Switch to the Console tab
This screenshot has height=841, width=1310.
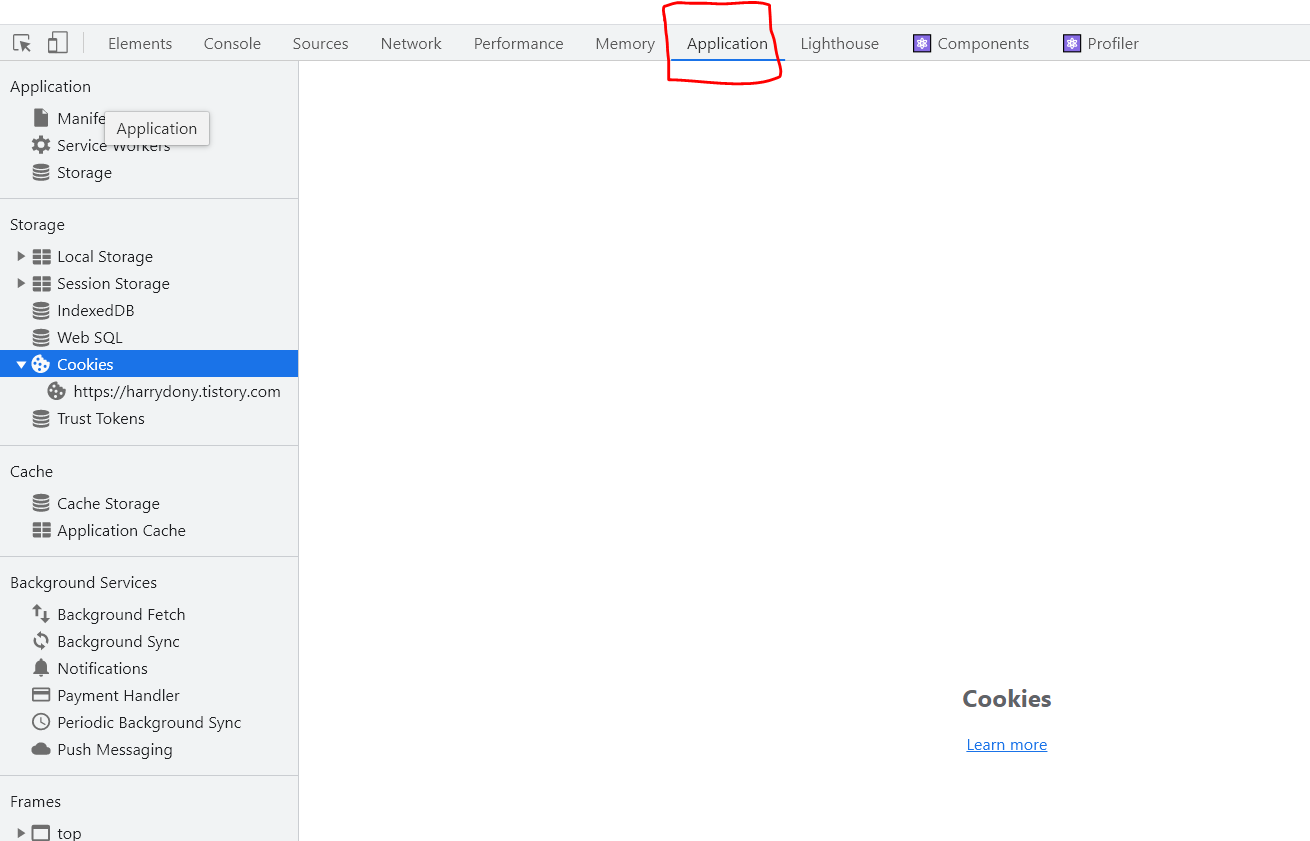tap(232, 43)
